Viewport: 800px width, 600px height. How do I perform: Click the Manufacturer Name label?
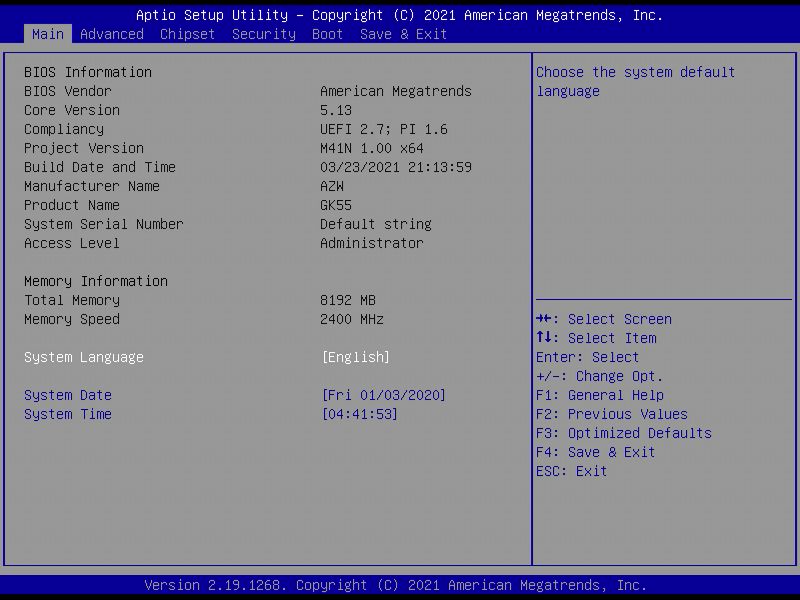(x=92, y=186)
